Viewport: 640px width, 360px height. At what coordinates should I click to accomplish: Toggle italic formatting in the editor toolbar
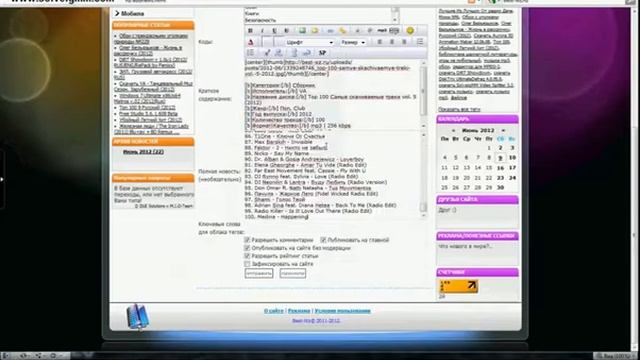point(262,31)
